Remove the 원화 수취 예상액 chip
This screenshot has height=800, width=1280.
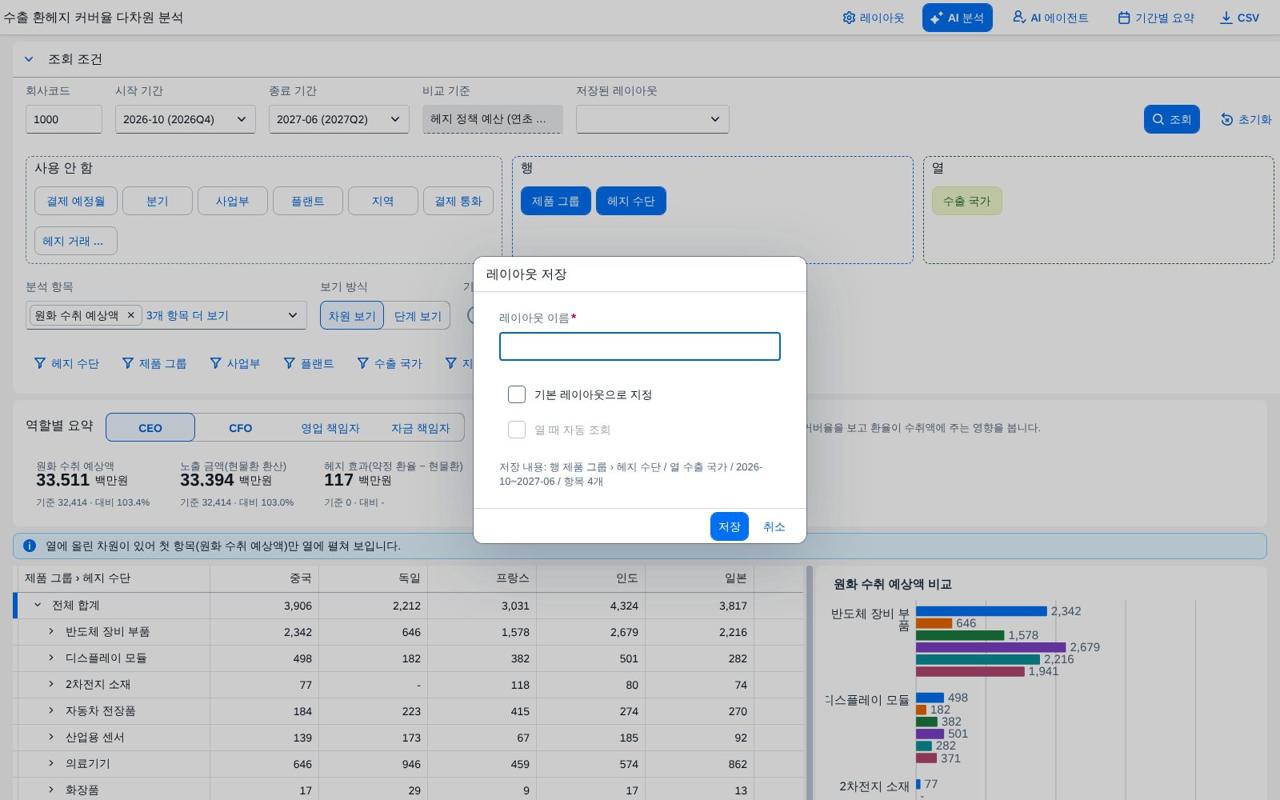tap(130, 315)
